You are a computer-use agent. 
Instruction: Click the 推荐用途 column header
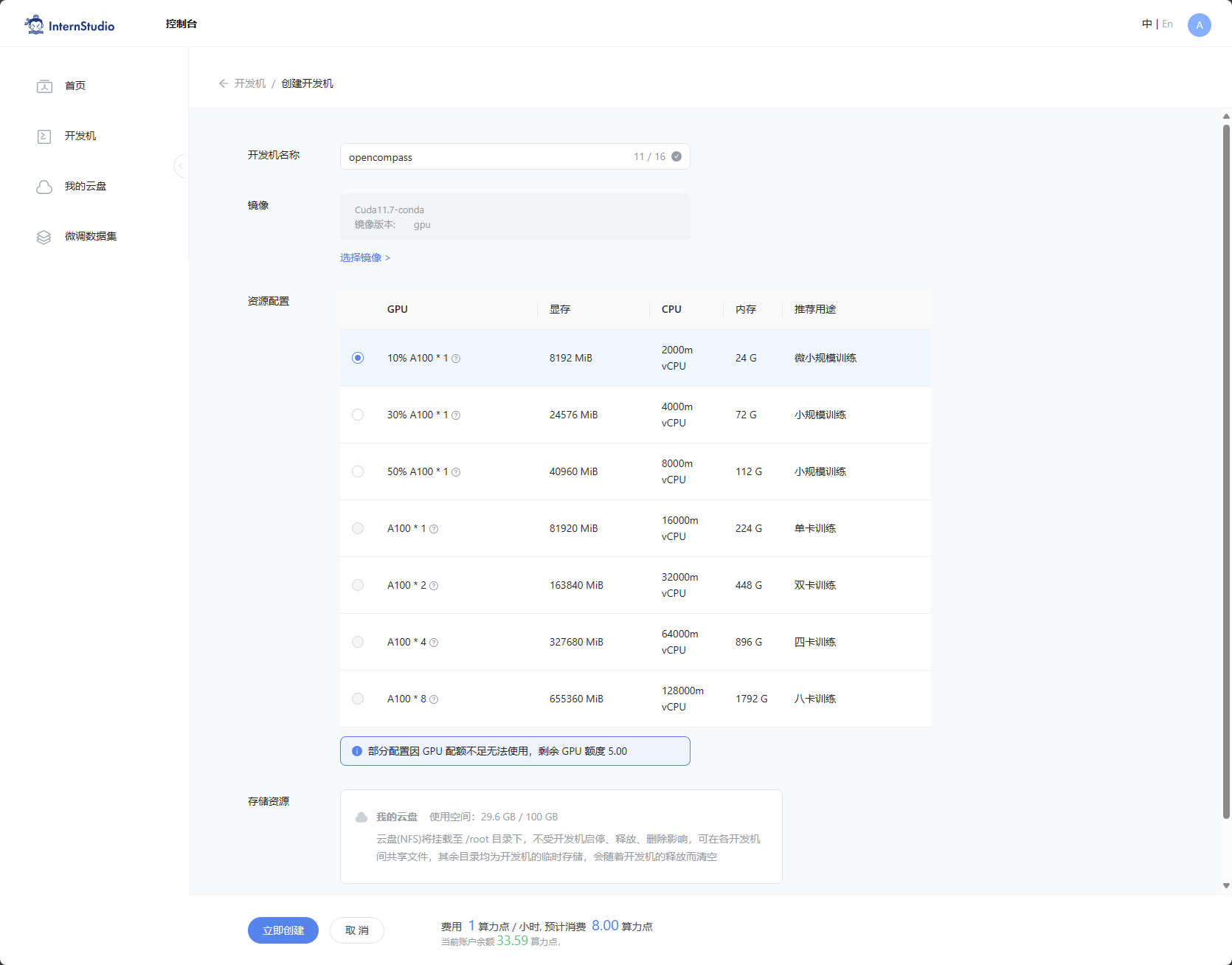(x=815, y=309)
